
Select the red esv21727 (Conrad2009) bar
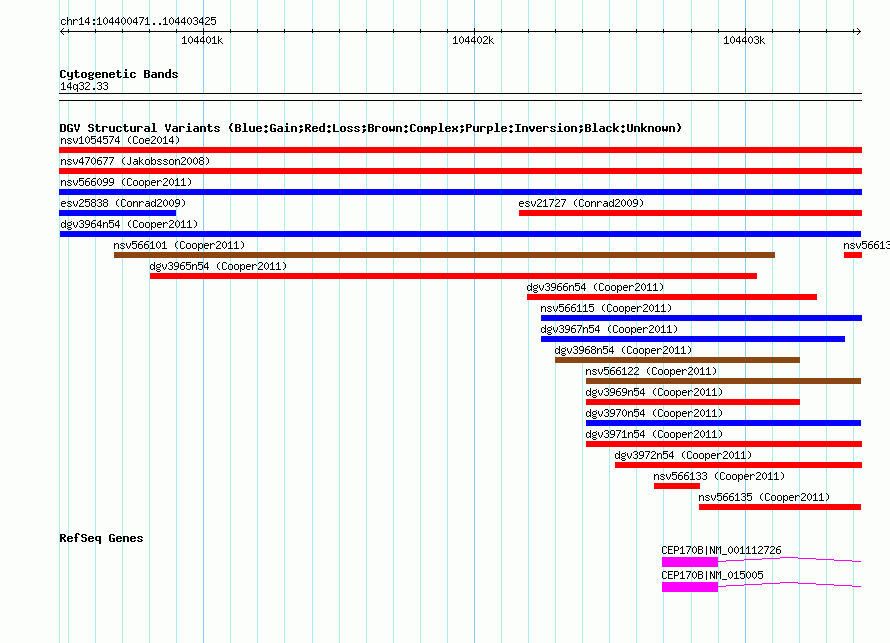click(x=690, y=213)
